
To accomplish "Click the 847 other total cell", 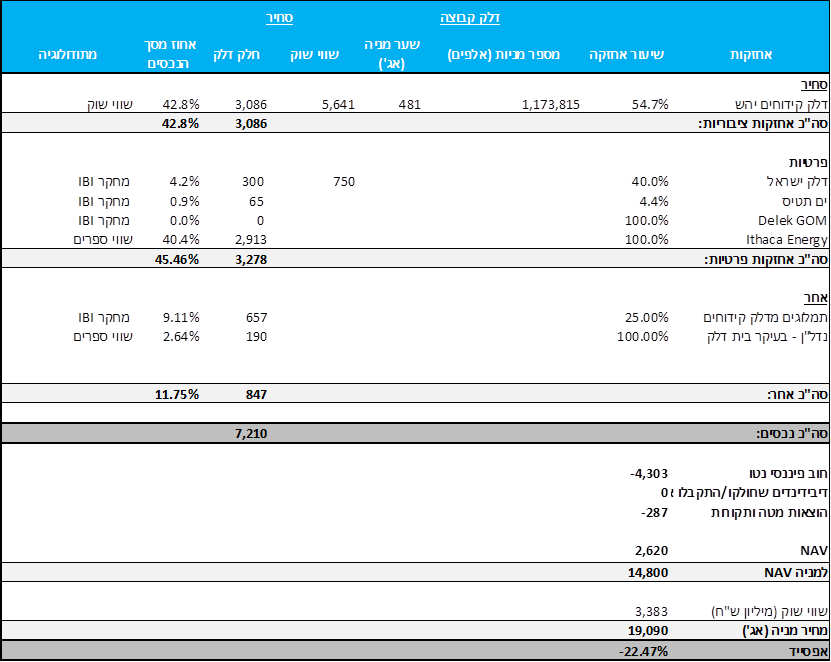I will point(257,394).
